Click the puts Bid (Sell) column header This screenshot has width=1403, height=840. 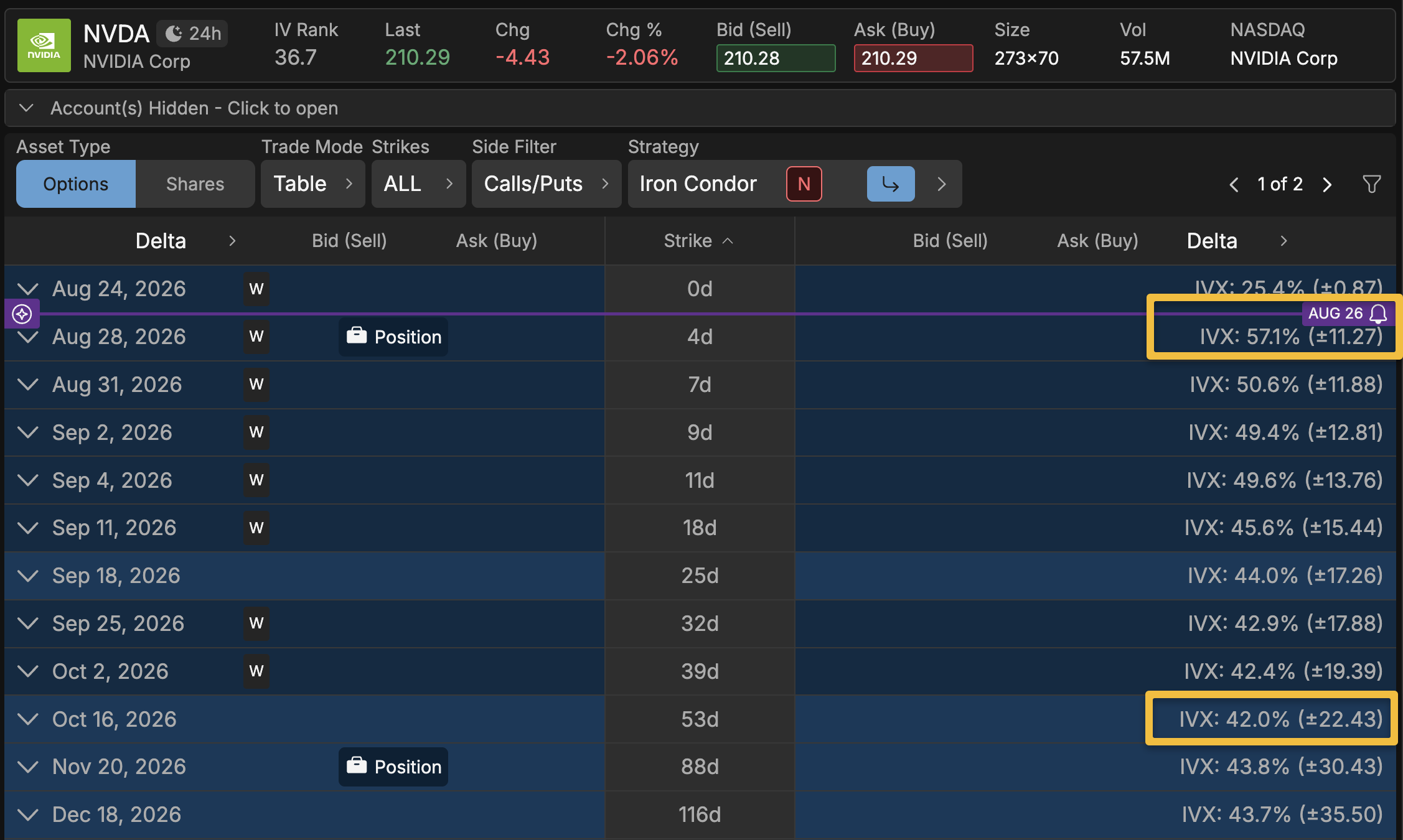(950, 241)
